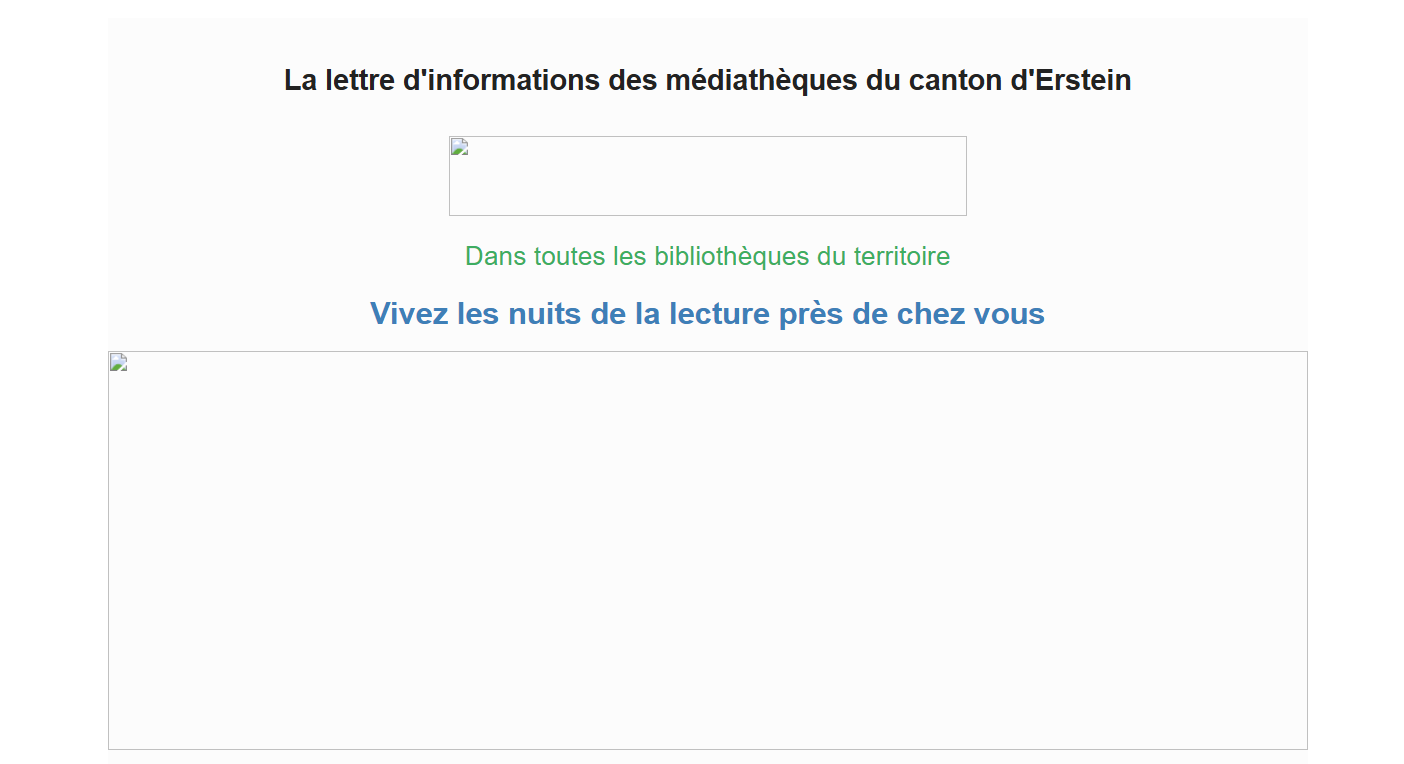
Task: Select the large image placeholder below the heading
Action: point(708,550)
